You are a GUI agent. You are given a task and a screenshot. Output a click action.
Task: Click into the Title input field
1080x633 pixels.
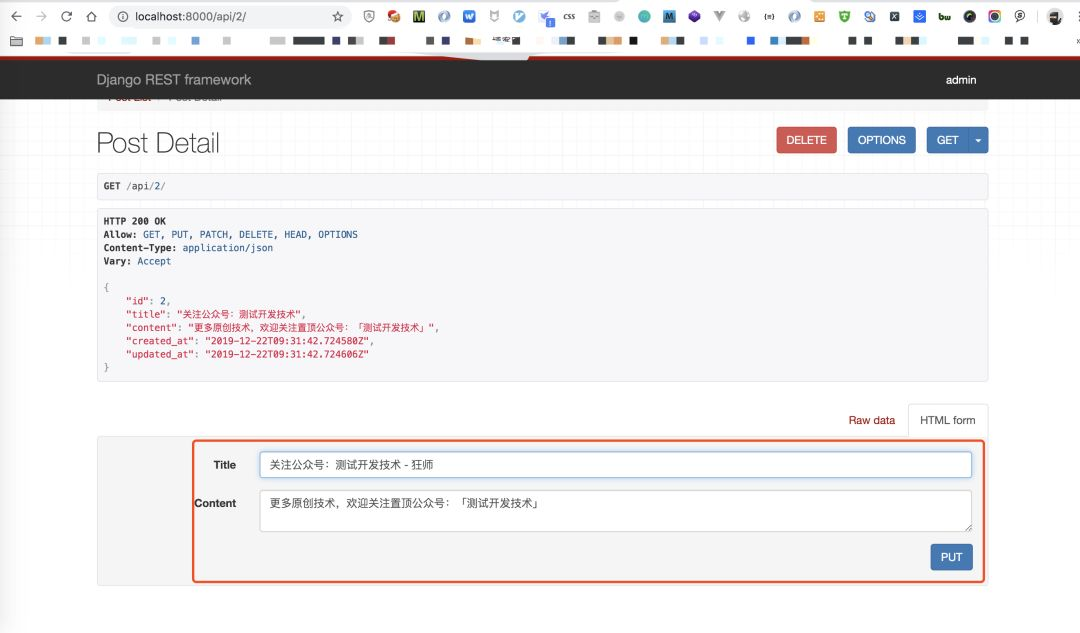coord(615,465)
